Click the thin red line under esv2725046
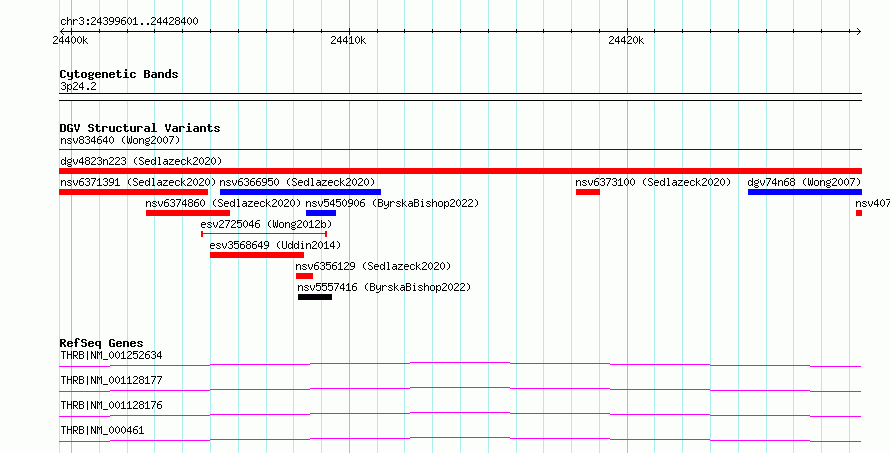The width and height of the screenshot is (890, 453). 264,233
